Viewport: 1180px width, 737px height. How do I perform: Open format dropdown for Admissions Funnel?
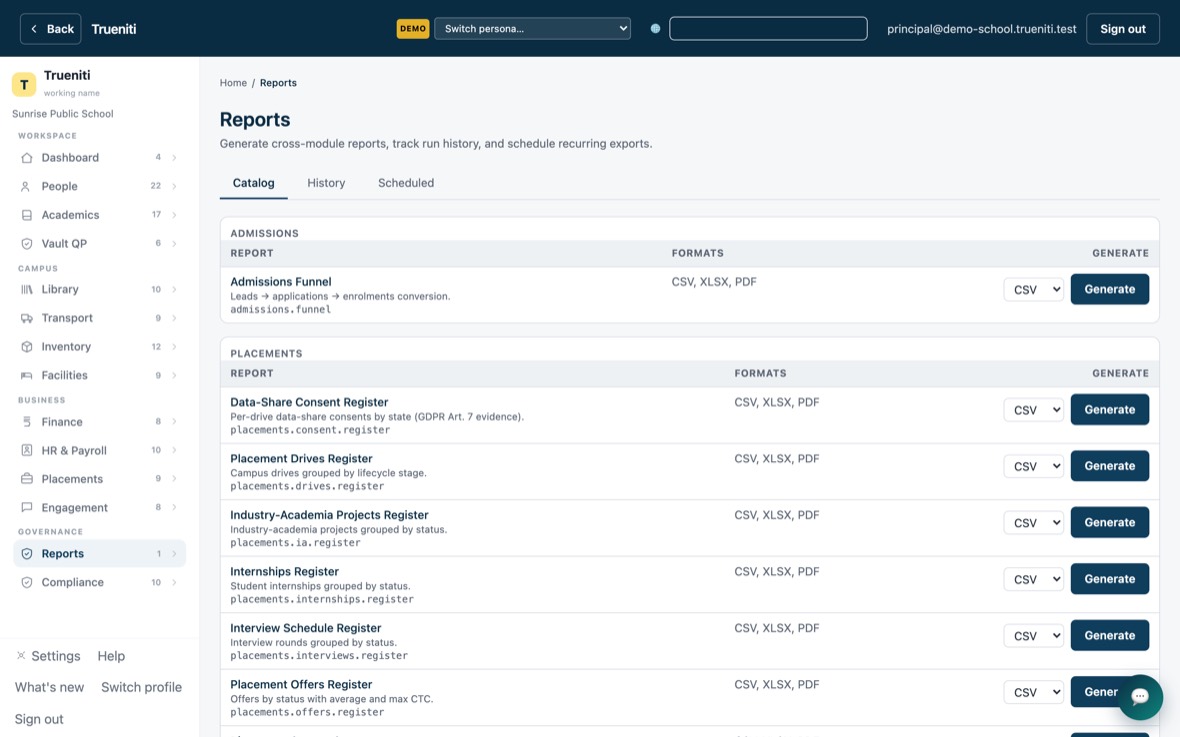coord(1033,289)
